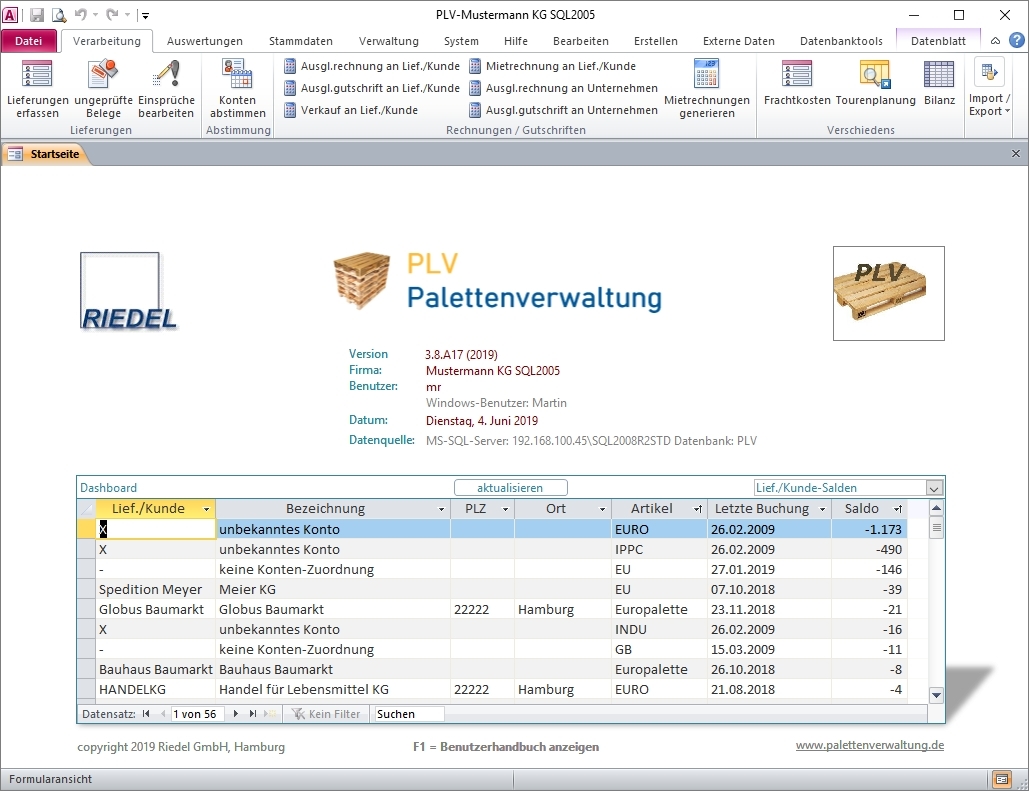
Task: Switch to the Auswertungen ribbon tab
Action: pos(205,41)
